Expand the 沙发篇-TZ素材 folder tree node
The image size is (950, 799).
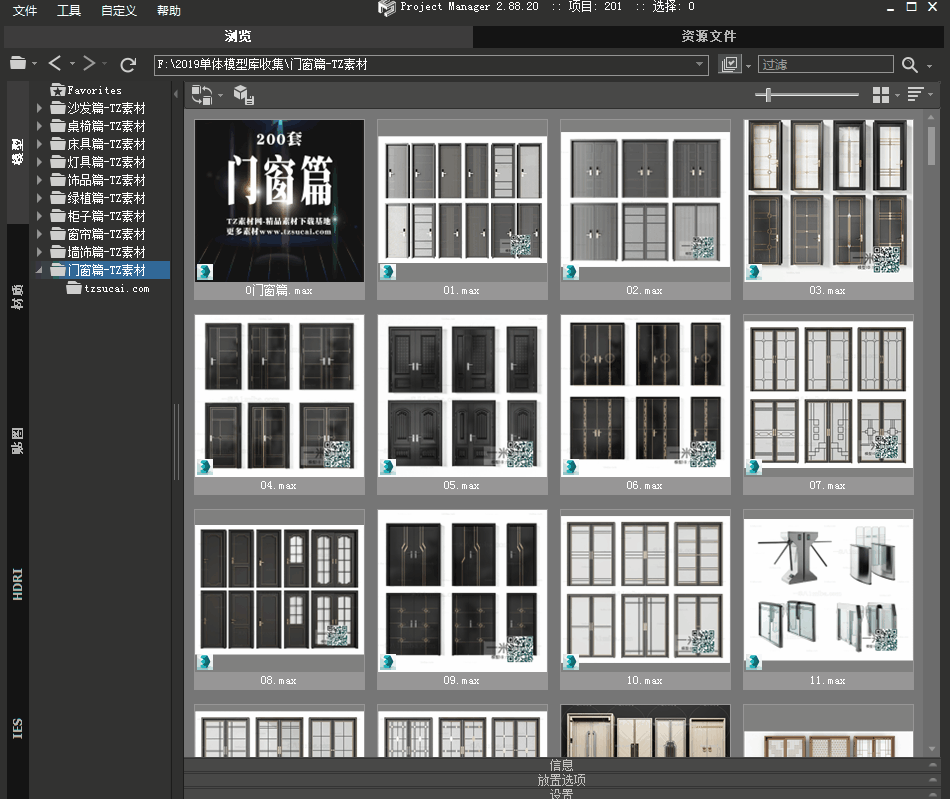pos(40,108)
